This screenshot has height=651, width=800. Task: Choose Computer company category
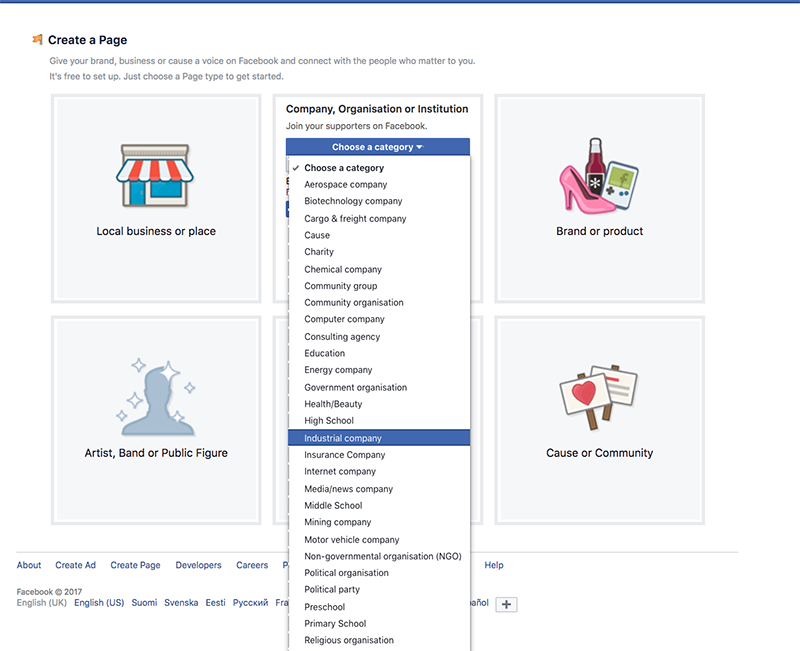pos(379,319)
